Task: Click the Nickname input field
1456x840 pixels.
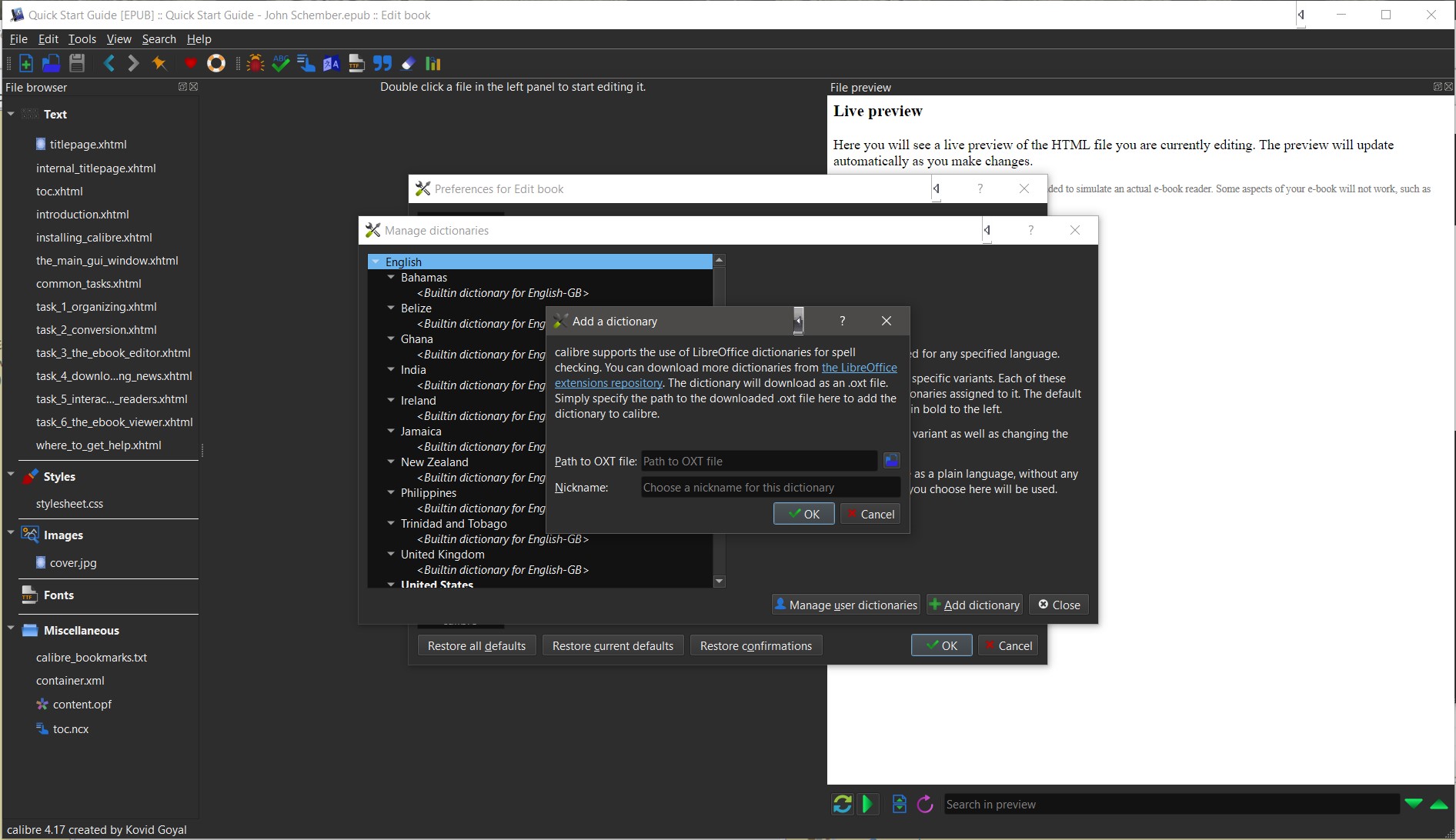Action: 771,487
